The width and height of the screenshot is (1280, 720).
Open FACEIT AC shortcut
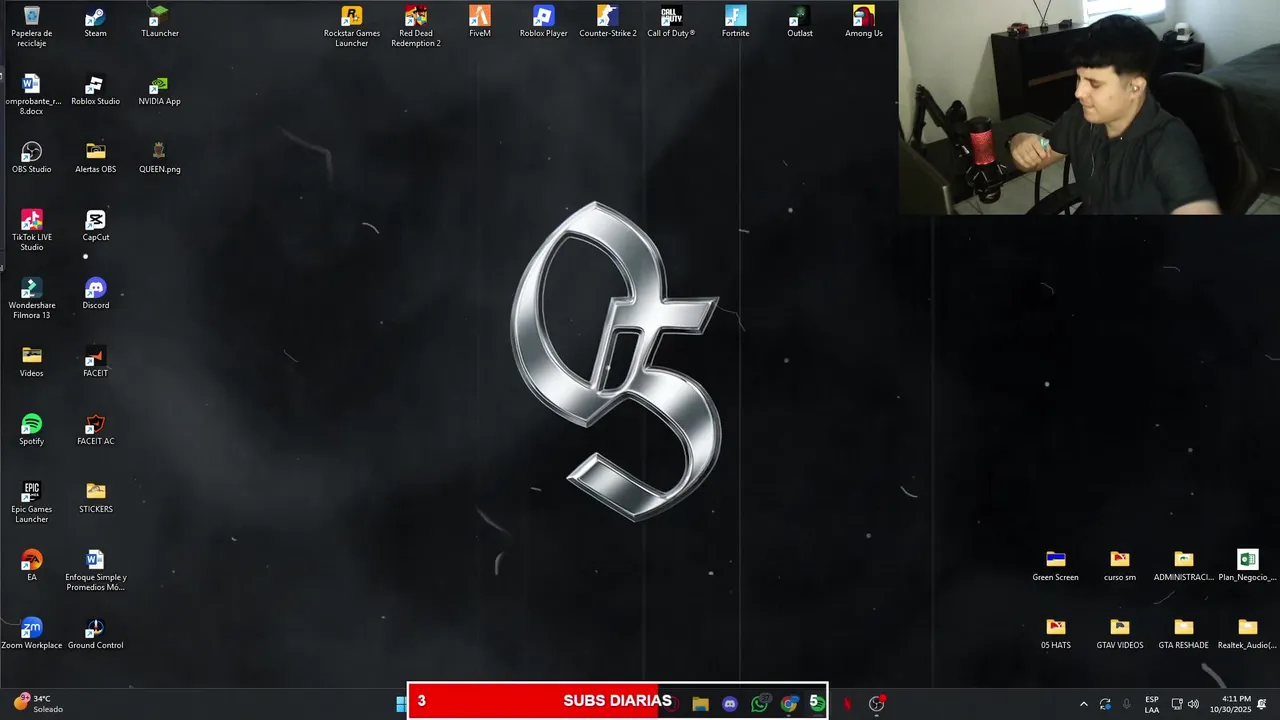95,430
